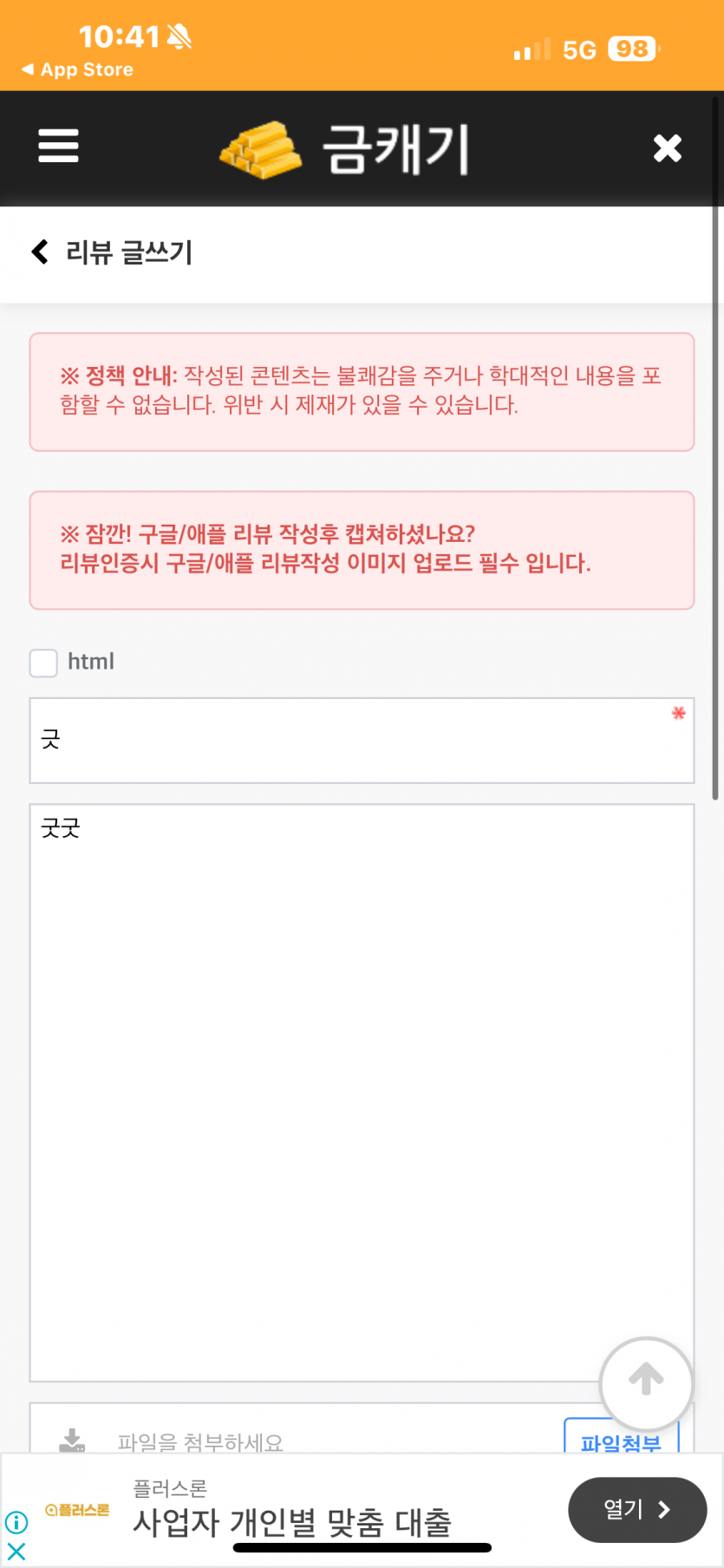Tap the file download icon

click(72, 1441)
